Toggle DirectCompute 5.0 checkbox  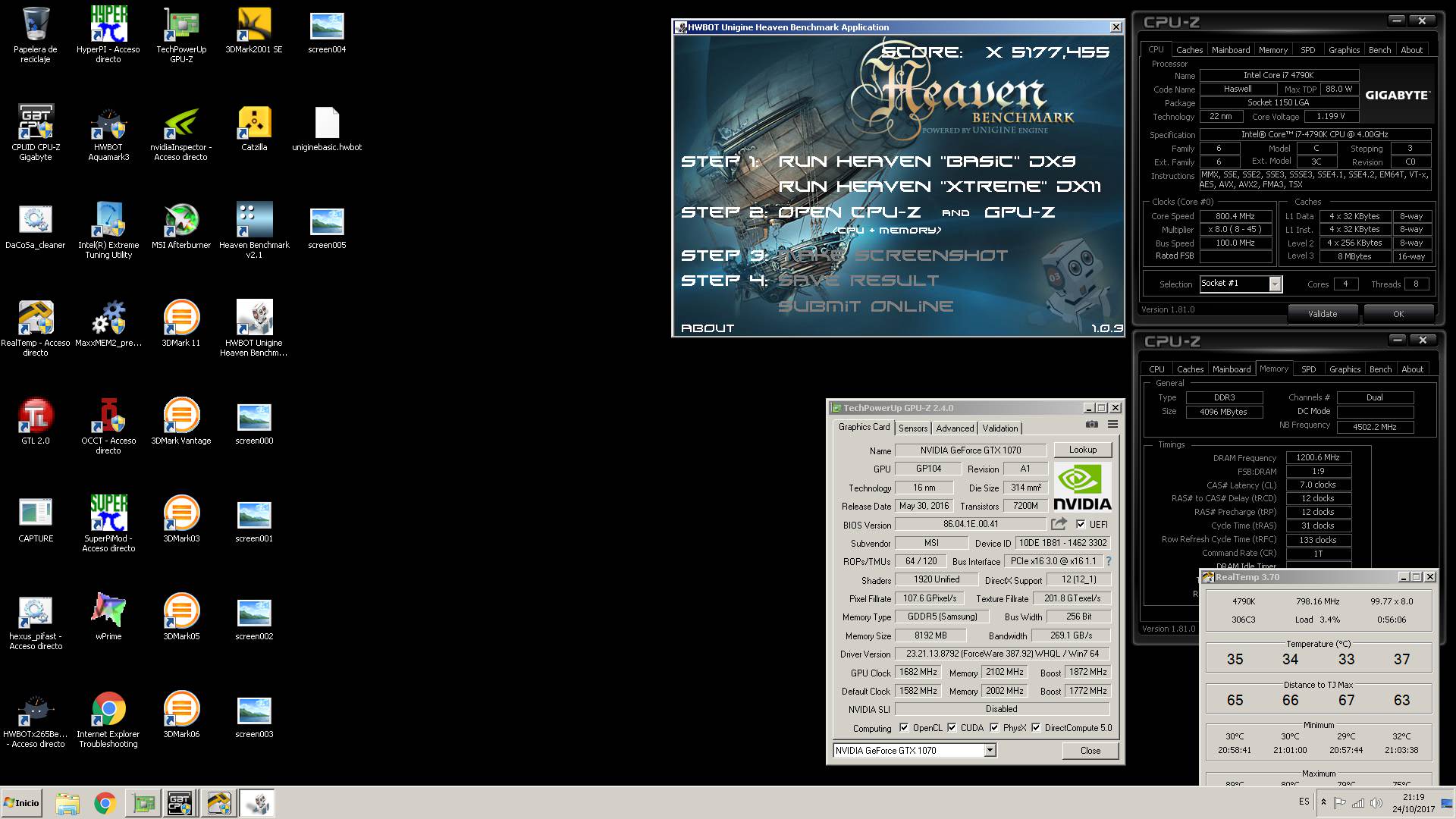point(1036,728)
